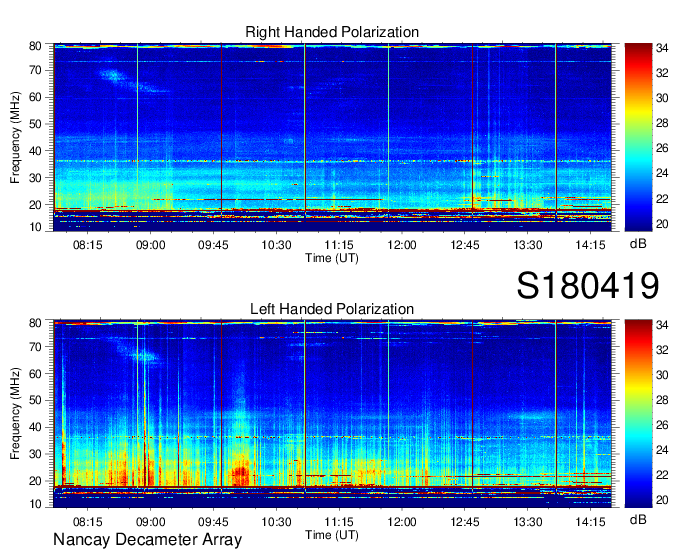
Task: Click the "Left Handed Polarization" plot title
Action: [332, 309]
